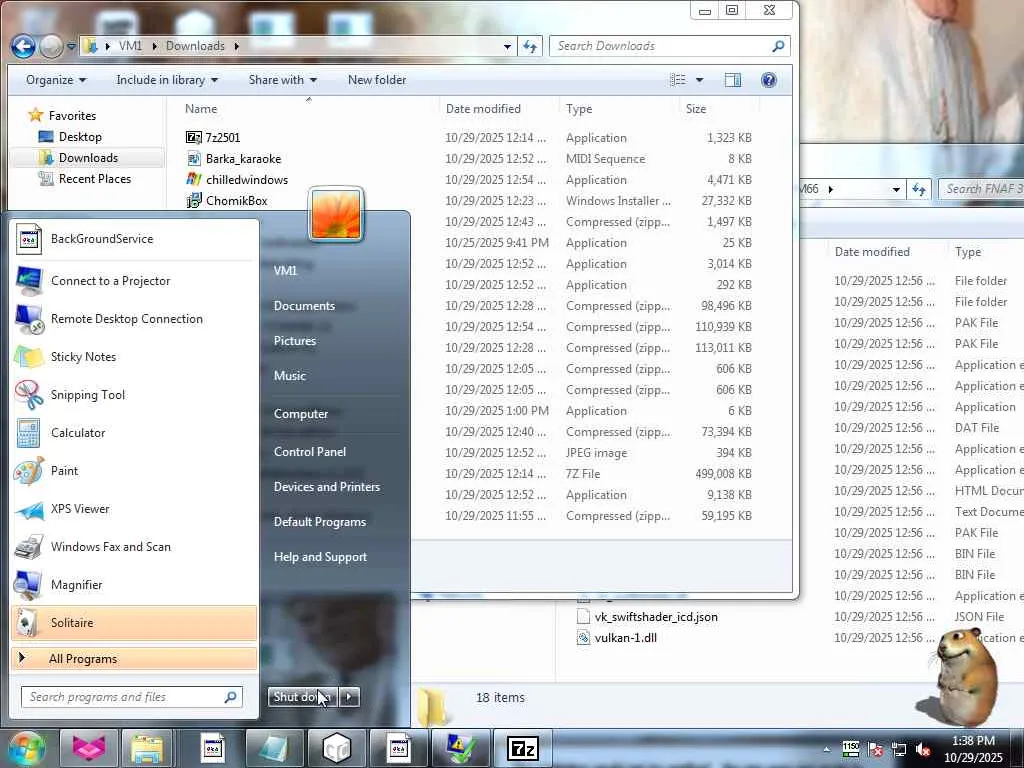The height and width of the screenshot is (768, 1024).
Task: Open Default Programs
Action: 319,522
